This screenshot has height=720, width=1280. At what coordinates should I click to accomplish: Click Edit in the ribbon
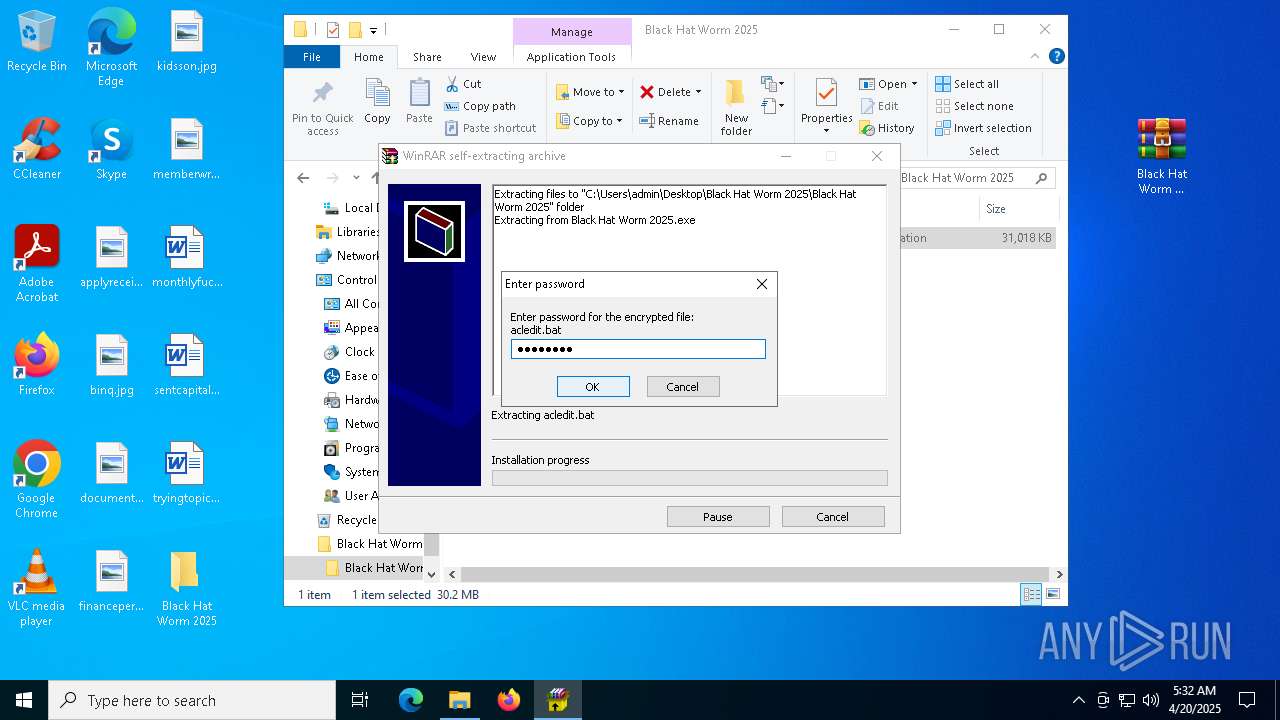click(879, 106)
